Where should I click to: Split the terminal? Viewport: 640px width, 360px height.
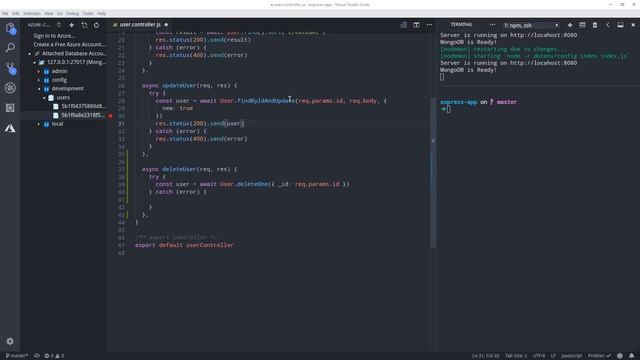click(x=582, y=25)
